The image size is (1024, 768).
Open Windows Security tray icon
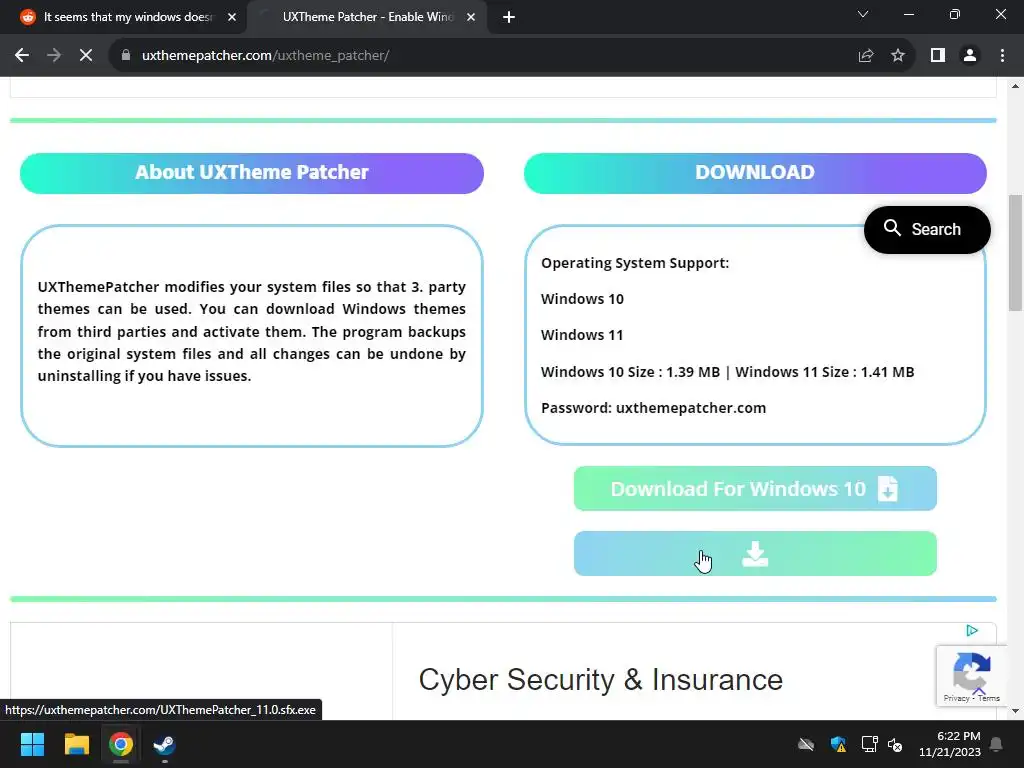(838, 744)
